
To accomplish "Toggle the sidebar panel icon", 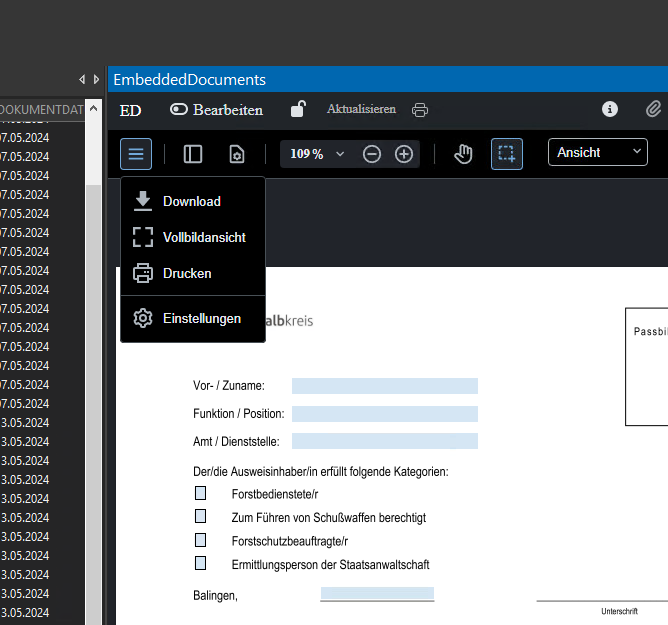I will tap(193, 154).
